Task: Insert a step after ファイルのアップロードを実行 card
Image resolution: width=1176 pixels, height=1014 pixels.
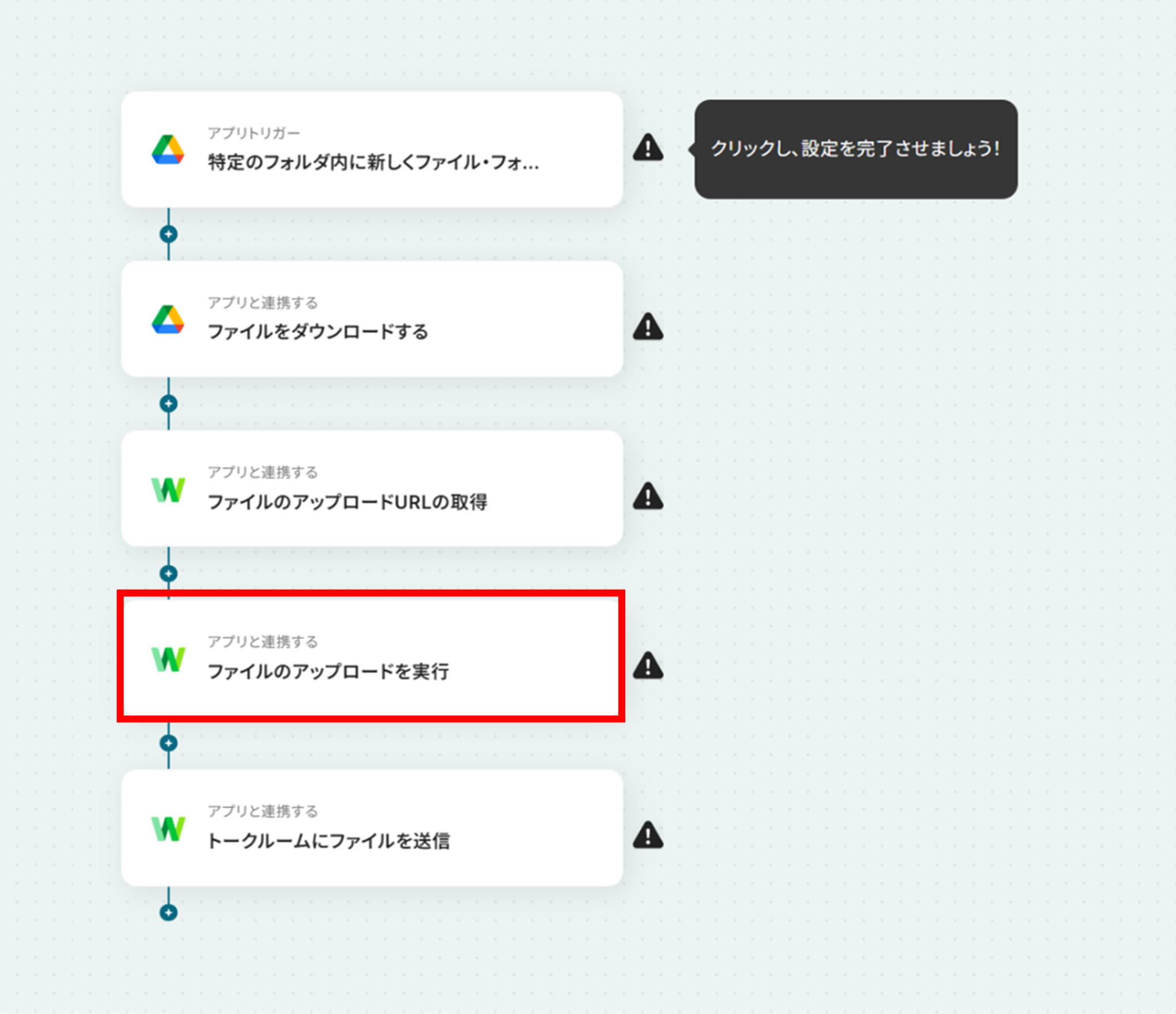Action: point(168,743)
